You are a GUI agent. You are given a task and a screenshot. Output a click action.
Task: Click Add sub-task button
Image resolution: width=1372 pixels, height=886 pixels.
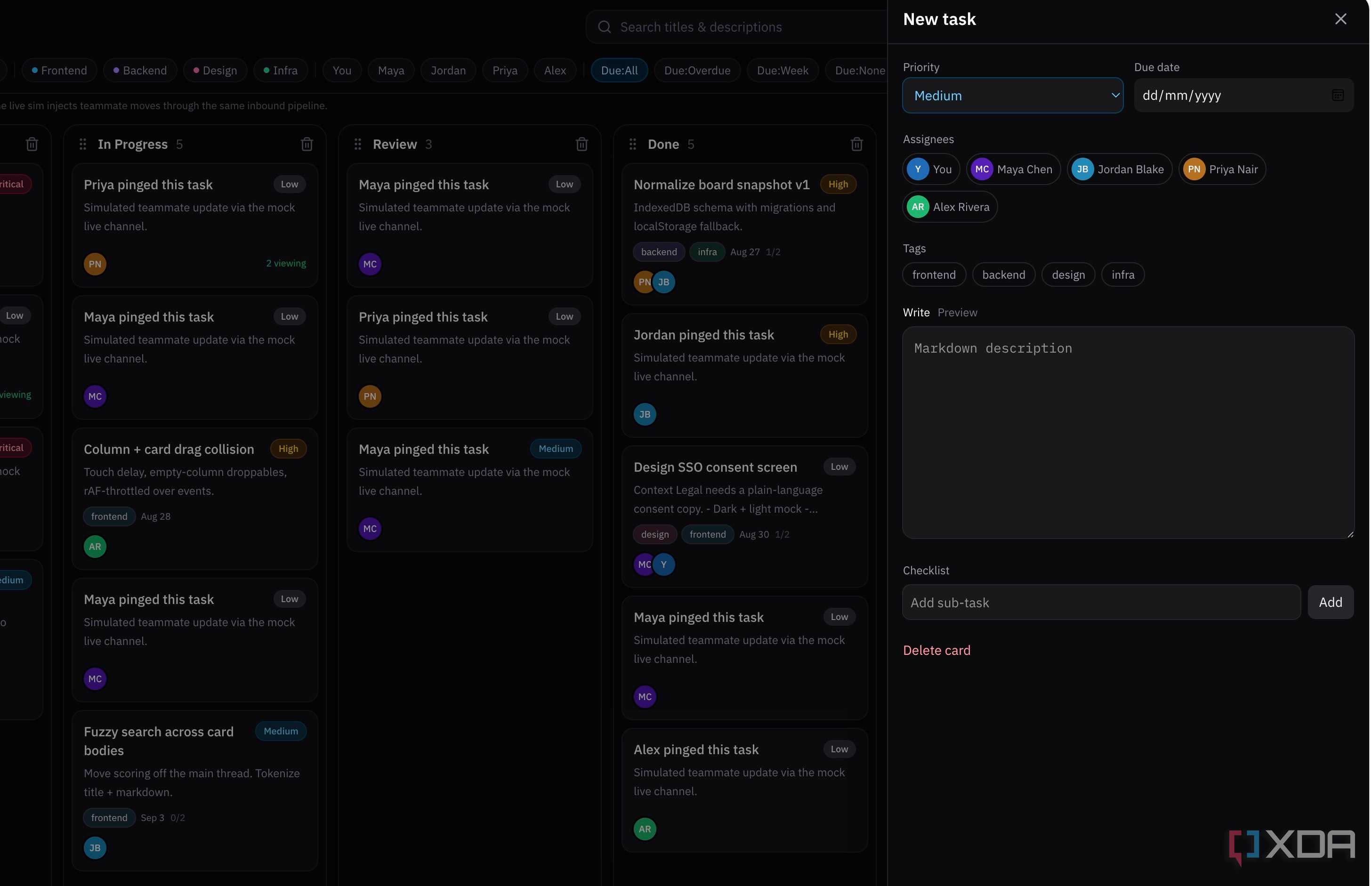pos(1330,603)
